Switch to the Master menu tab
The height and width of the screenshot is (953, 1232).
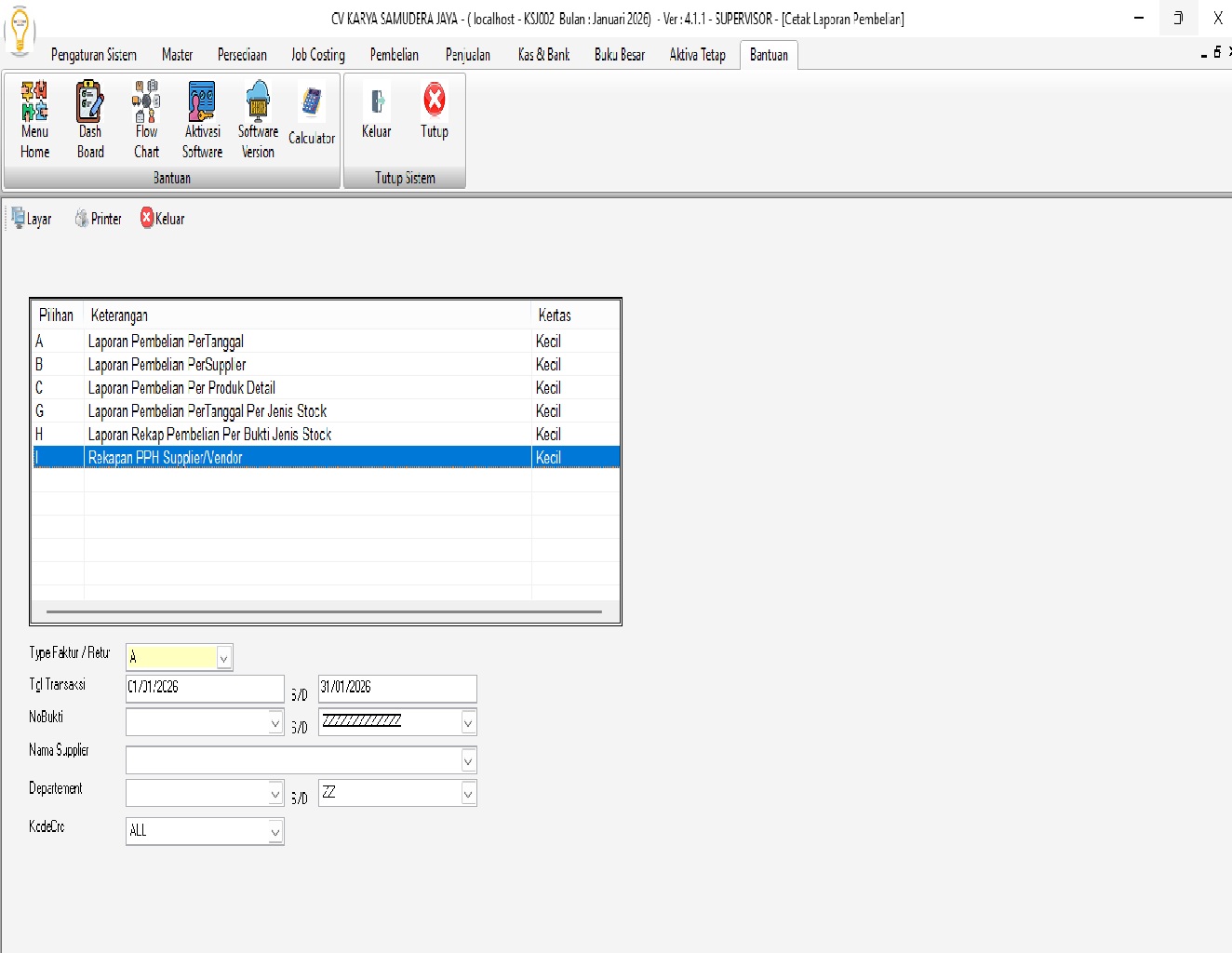pyautogui.click(x=177, y=55)
